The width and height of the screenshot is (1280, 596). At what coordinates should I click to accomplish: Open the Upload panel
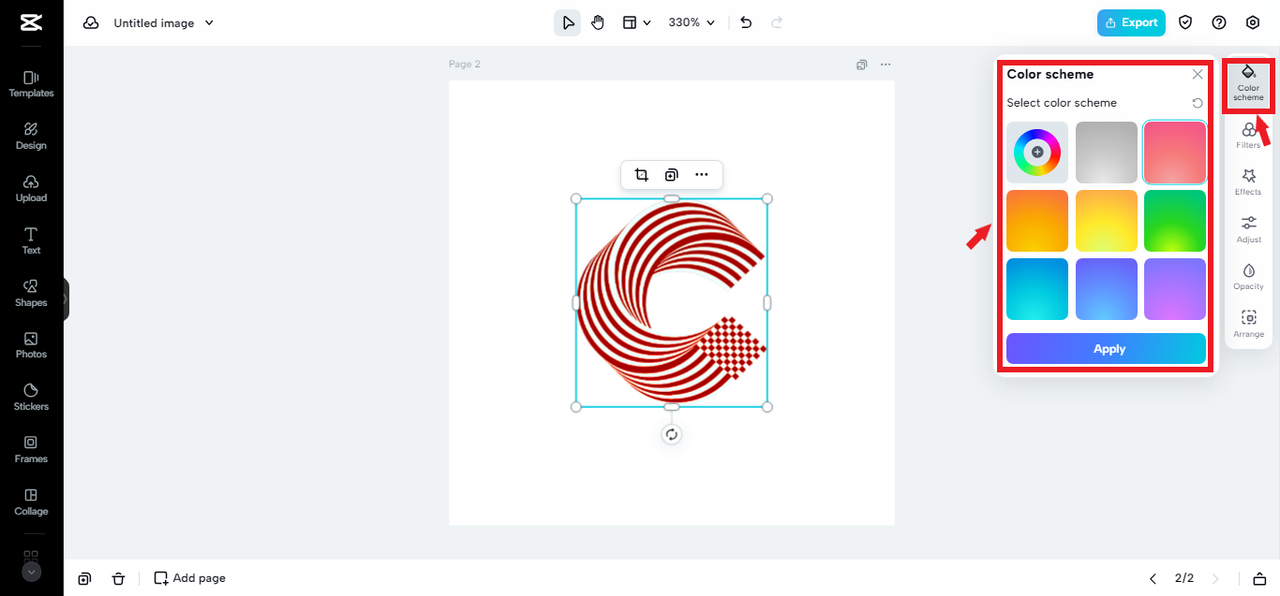[31, 188]
